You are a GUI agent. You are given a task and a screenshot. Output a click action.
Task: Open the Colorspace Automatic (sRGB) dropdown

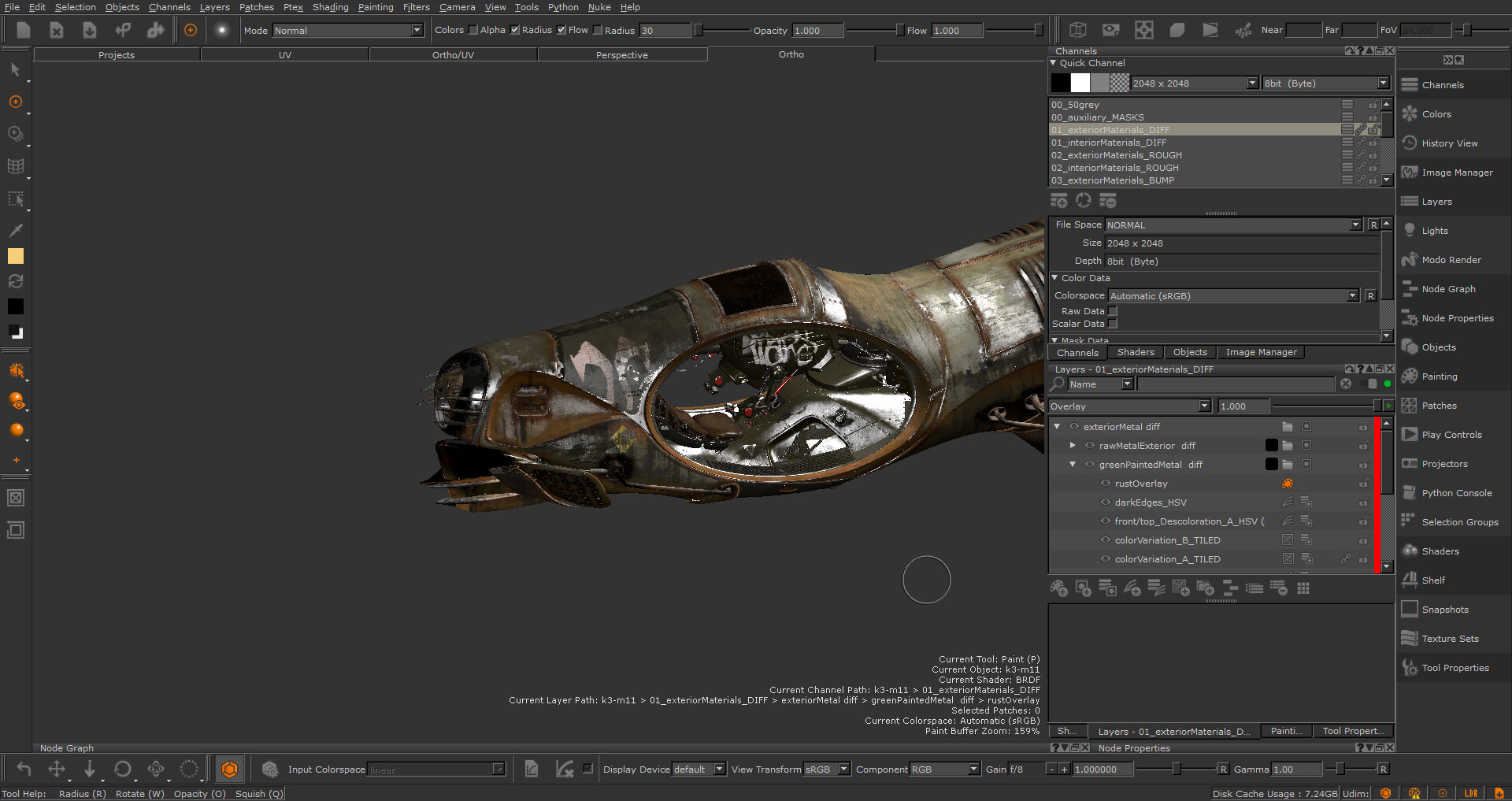(x=1352, y=296)
